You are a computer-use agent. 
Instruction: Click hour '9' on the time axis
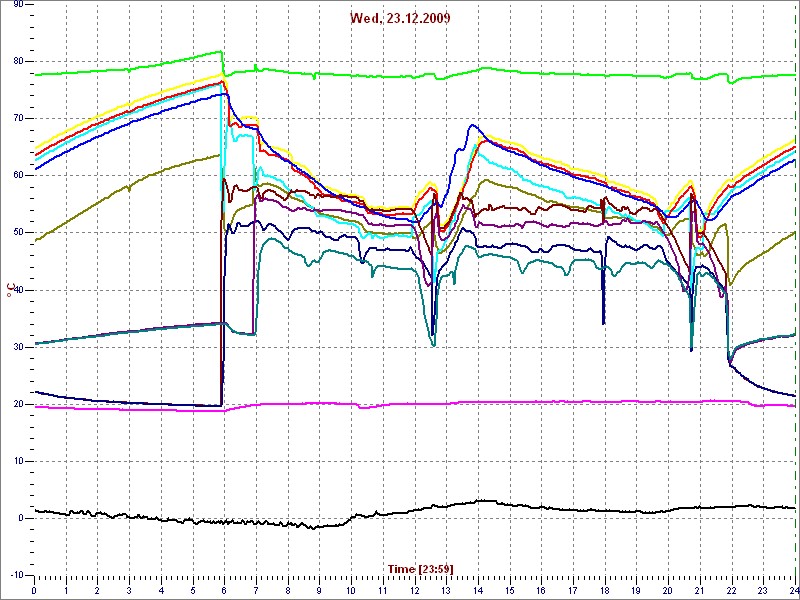click(x=320, y=590)
